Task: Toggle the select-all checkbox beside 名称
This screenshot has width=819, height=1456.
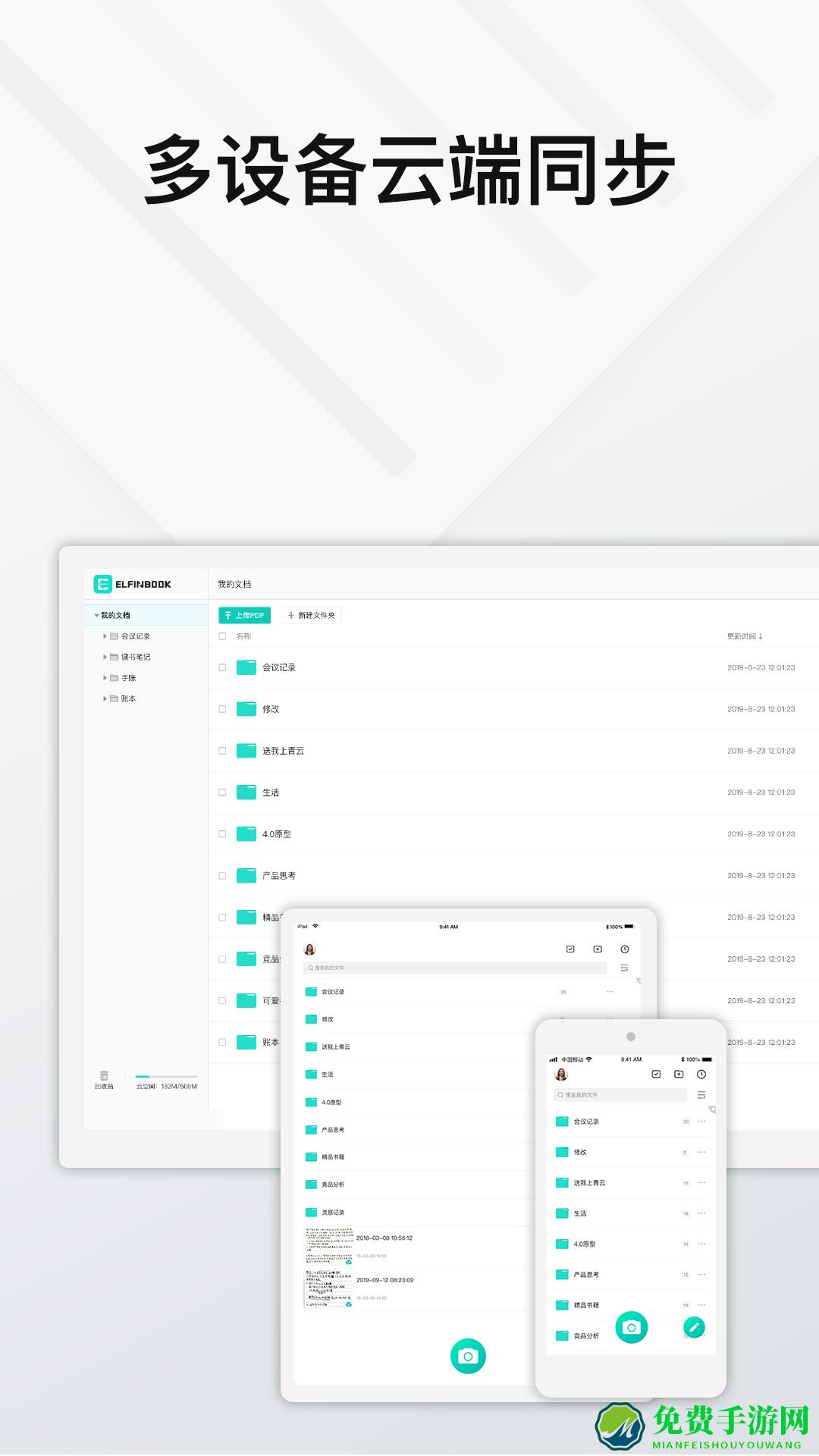Action: [x=222, y=636]
